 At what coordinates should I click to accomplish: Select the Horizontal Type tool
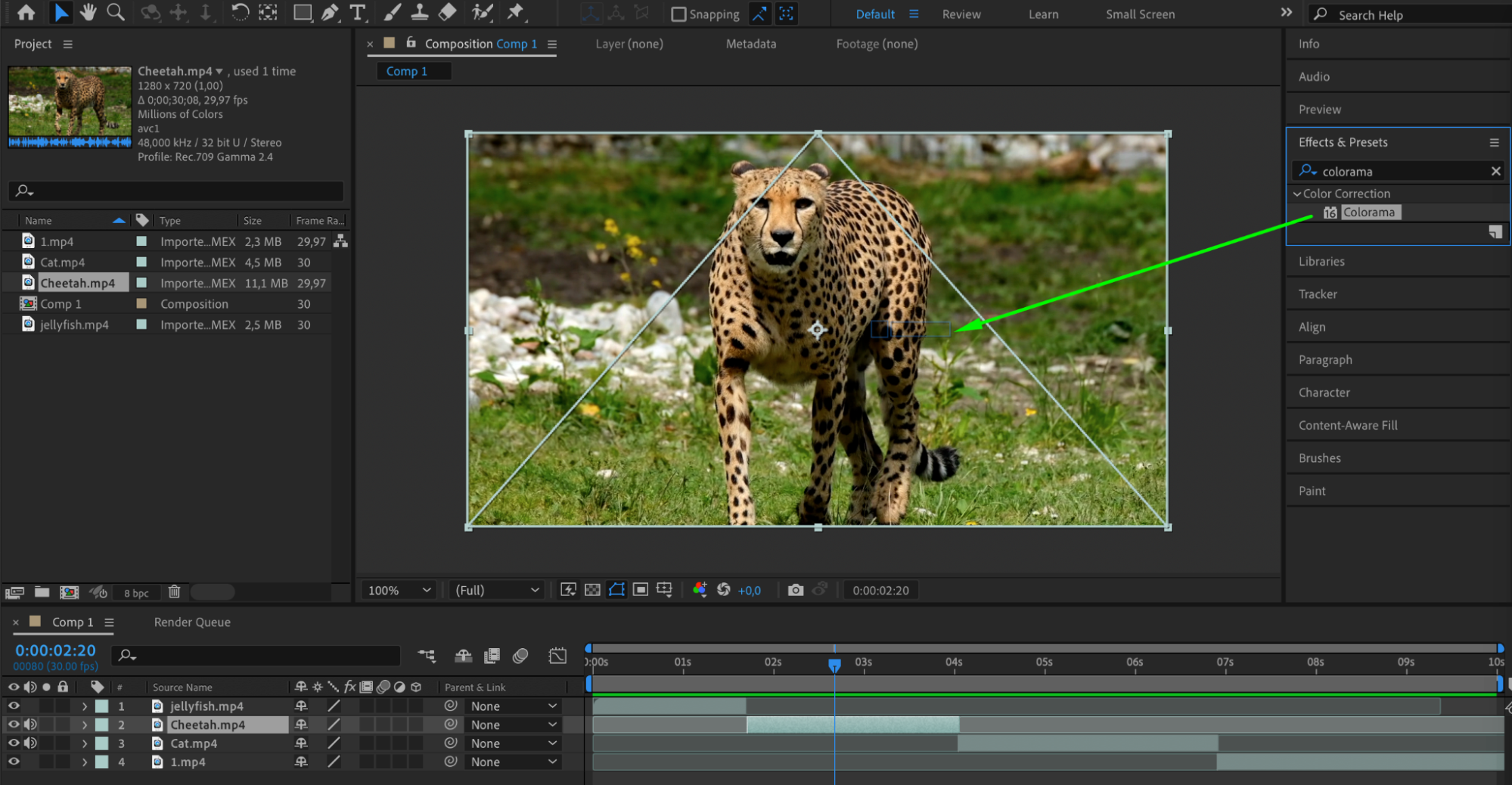[x=357, y=13]
